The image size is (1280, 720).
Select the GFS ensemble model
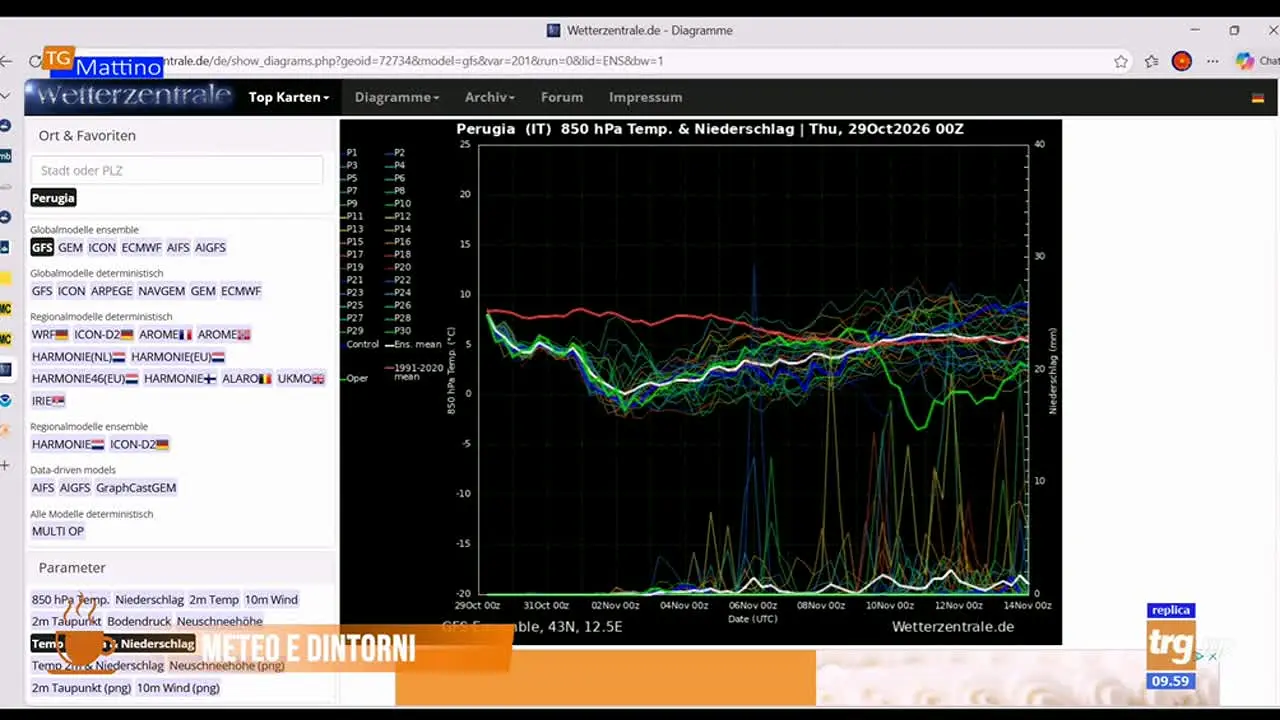point(42,247)
